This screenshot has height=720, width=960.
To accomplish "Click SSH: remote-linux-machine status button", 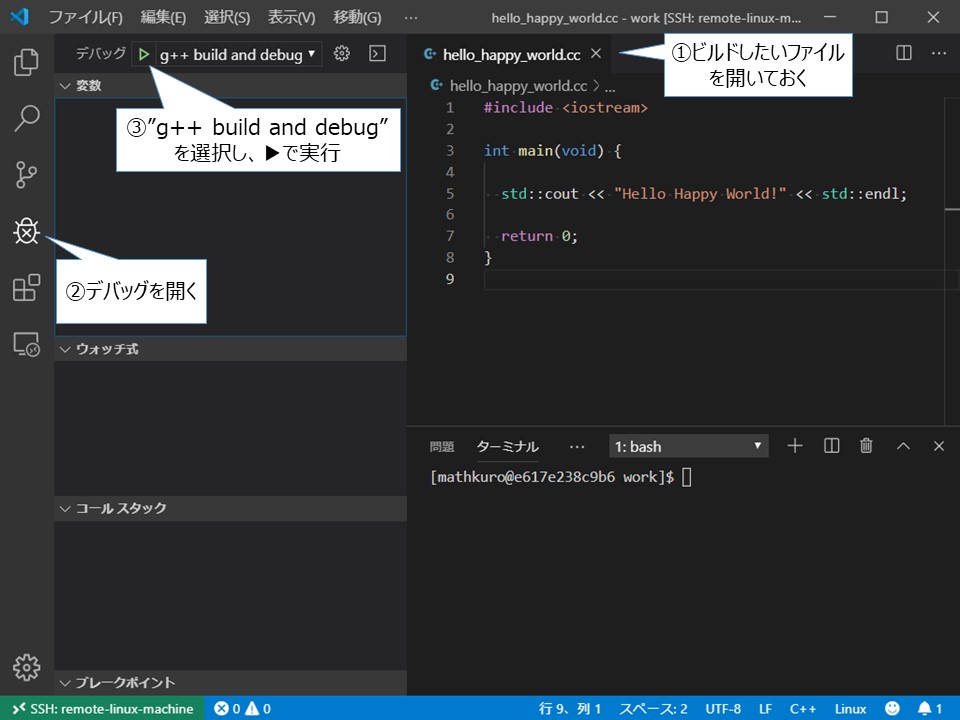I will pyautogui.click(x=102, y=708).
